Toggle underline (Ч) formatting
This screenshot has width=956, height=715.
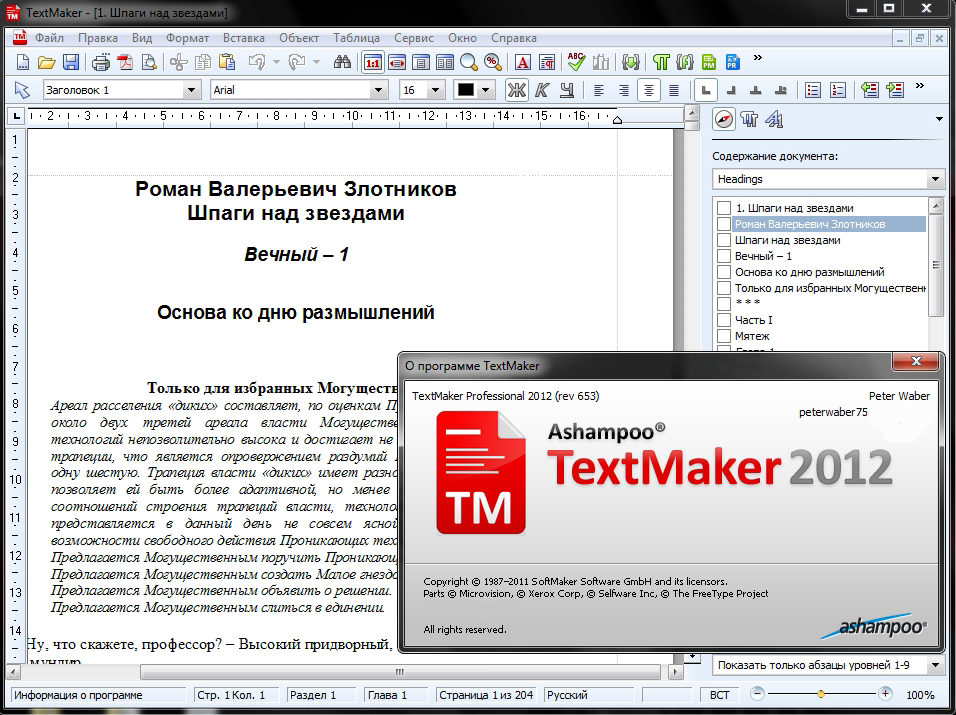coord(566,90)
